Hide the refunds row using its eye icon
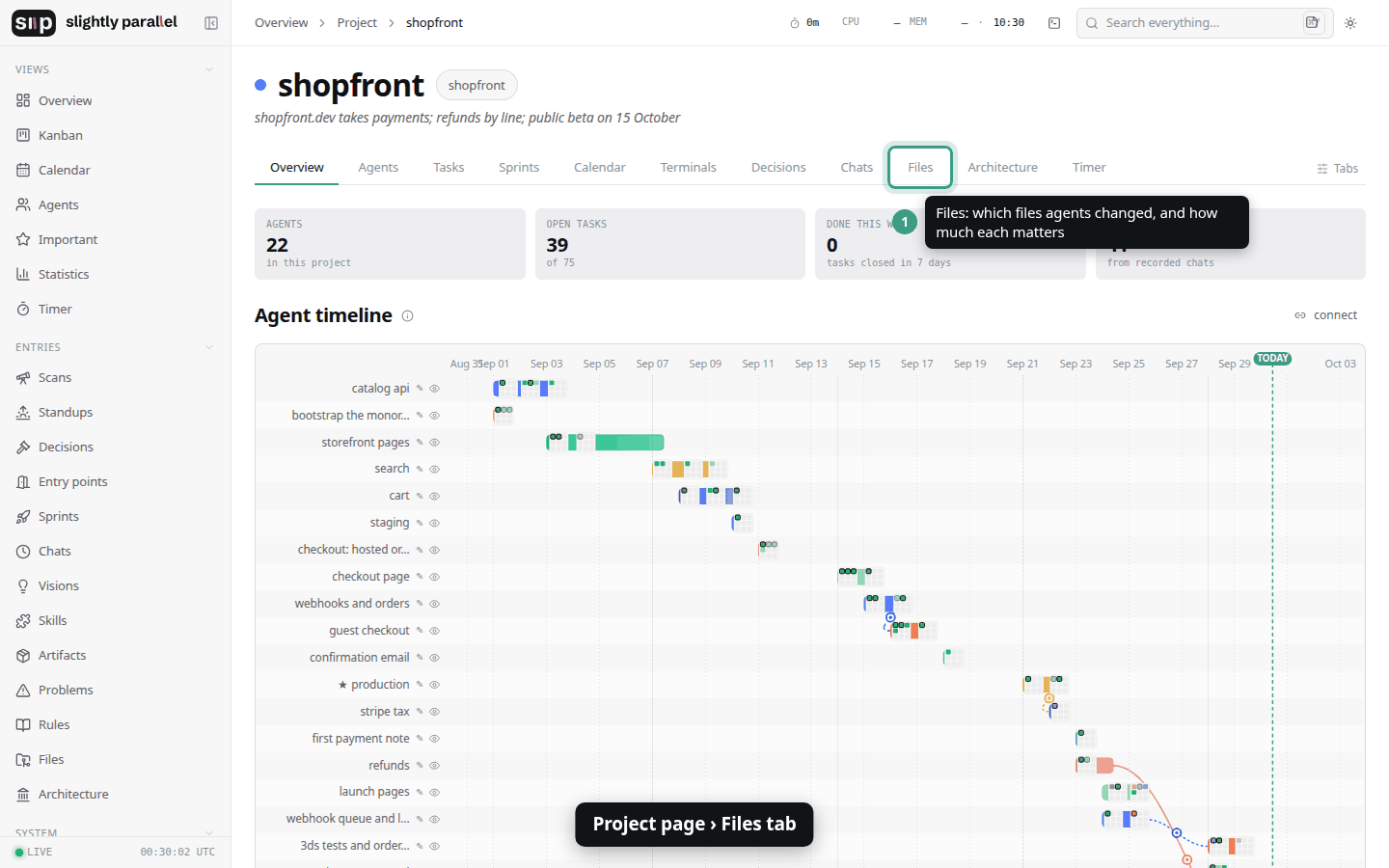This screenshot has width=1389, height=868. click(435, 766)
